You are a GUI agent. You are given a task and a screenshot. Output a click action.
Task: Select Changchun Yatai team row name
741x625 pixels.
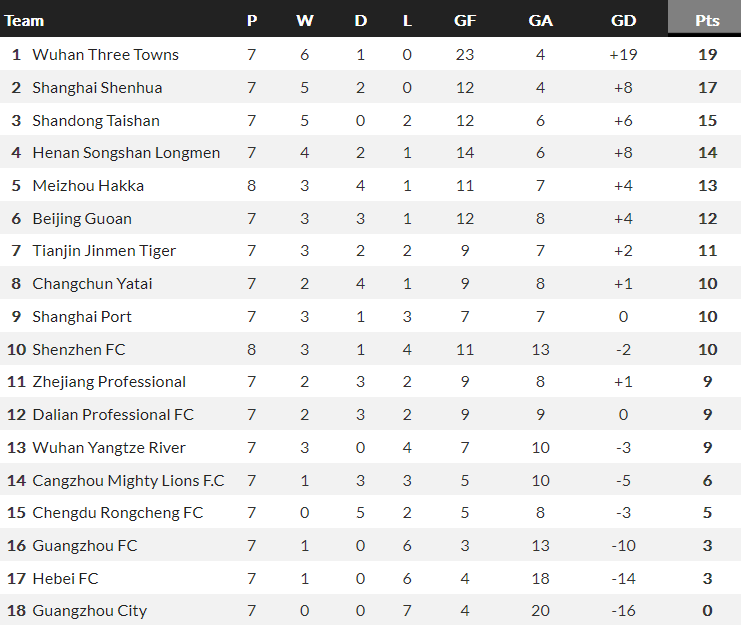point(92,283)
